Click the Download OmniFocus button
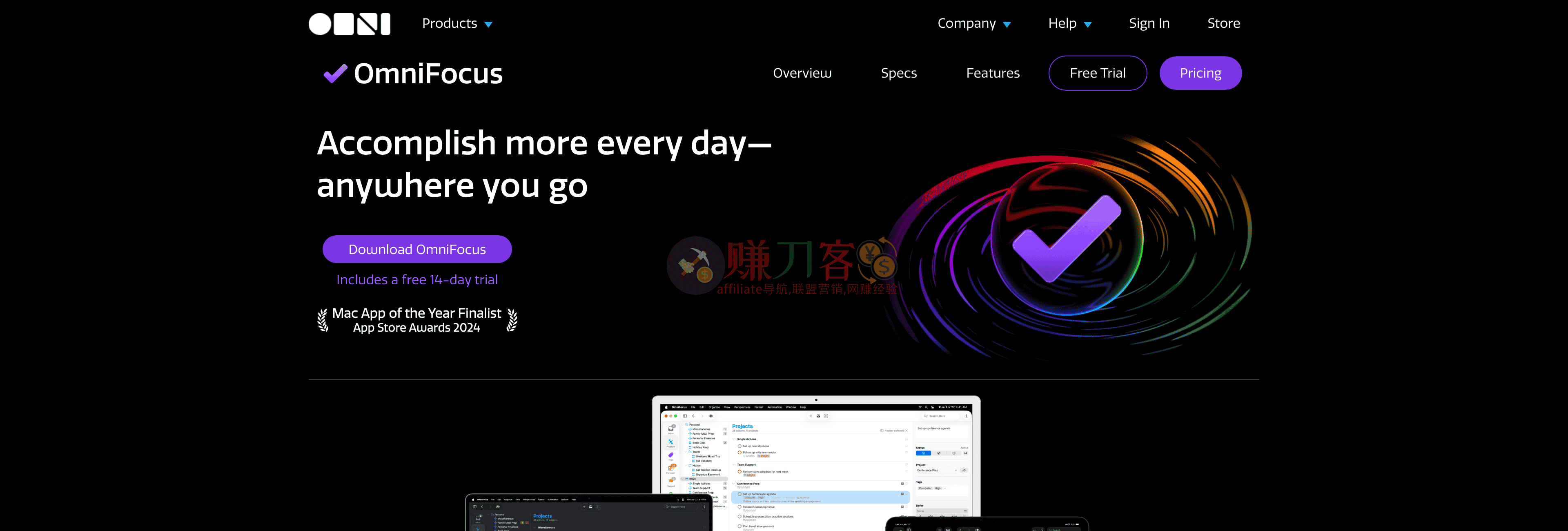The image size is (1568, 531). pyautogui.click(x=417, y=248)
